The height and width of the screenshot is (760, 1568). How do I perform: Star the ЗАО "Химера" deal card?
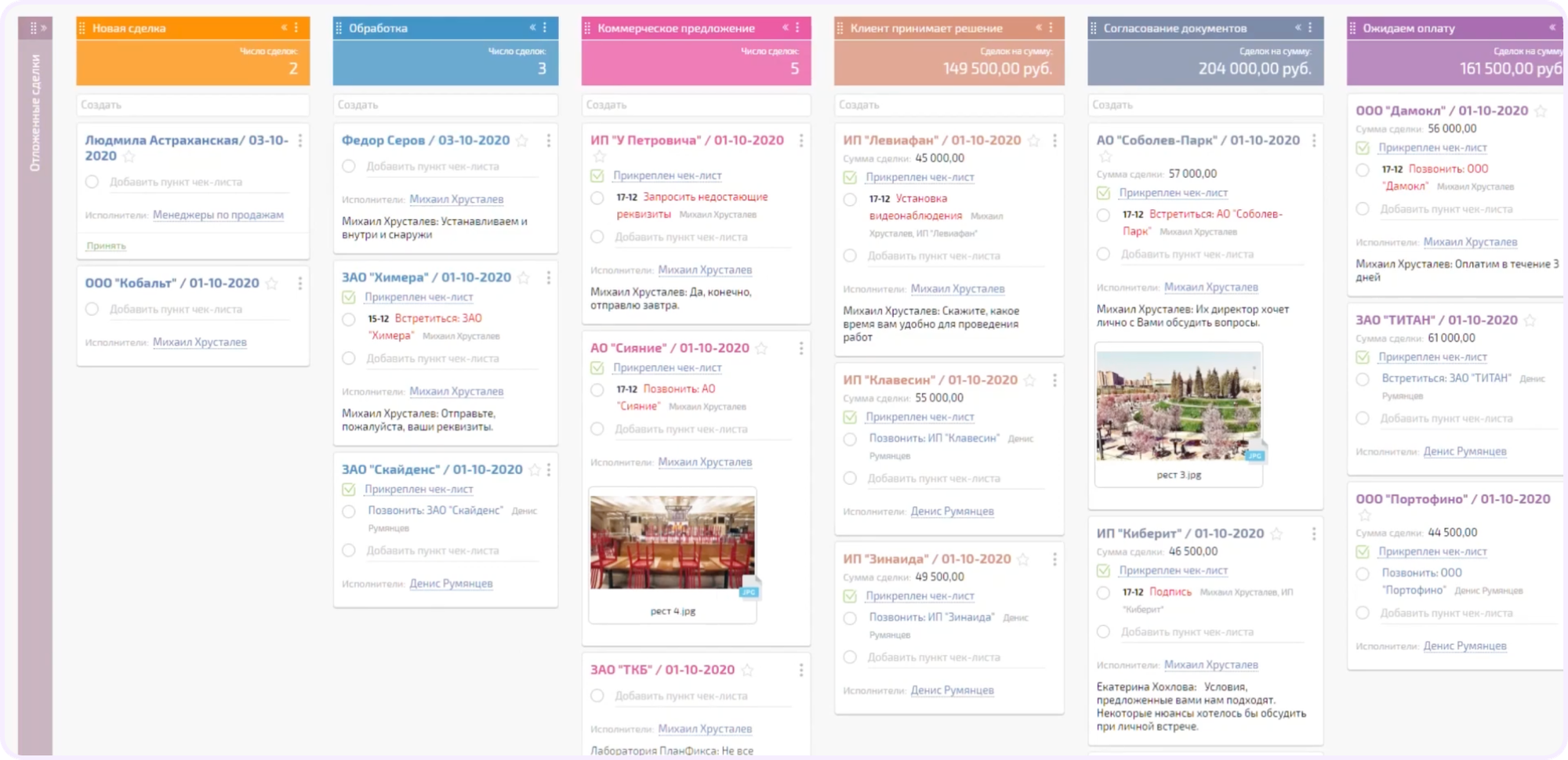pos(524,278)
